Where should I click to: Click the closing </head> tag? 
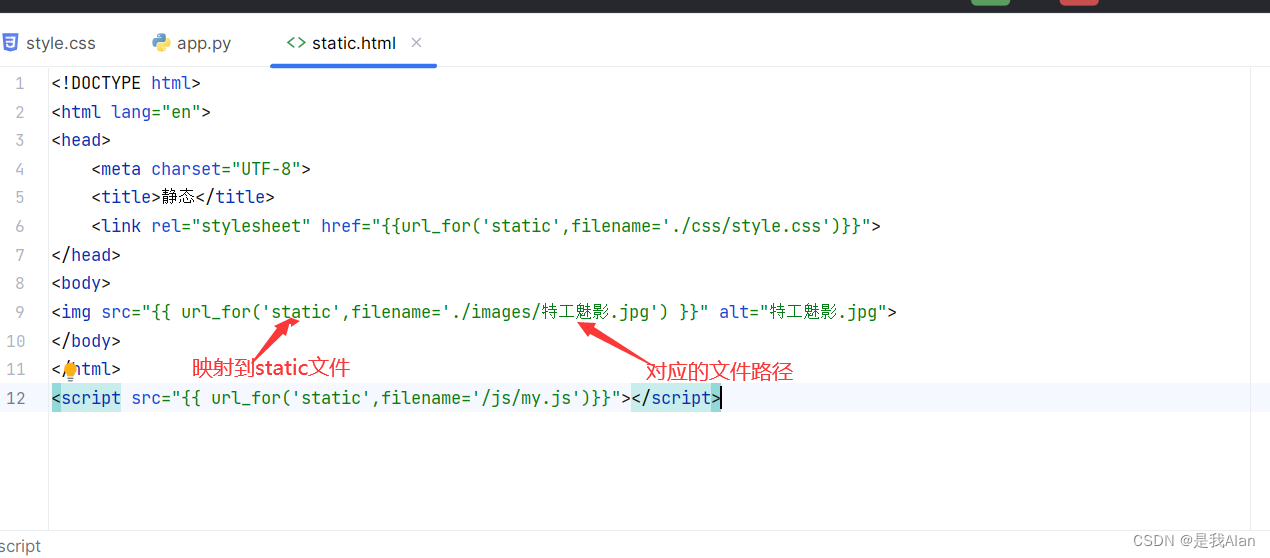coord(86,255)
